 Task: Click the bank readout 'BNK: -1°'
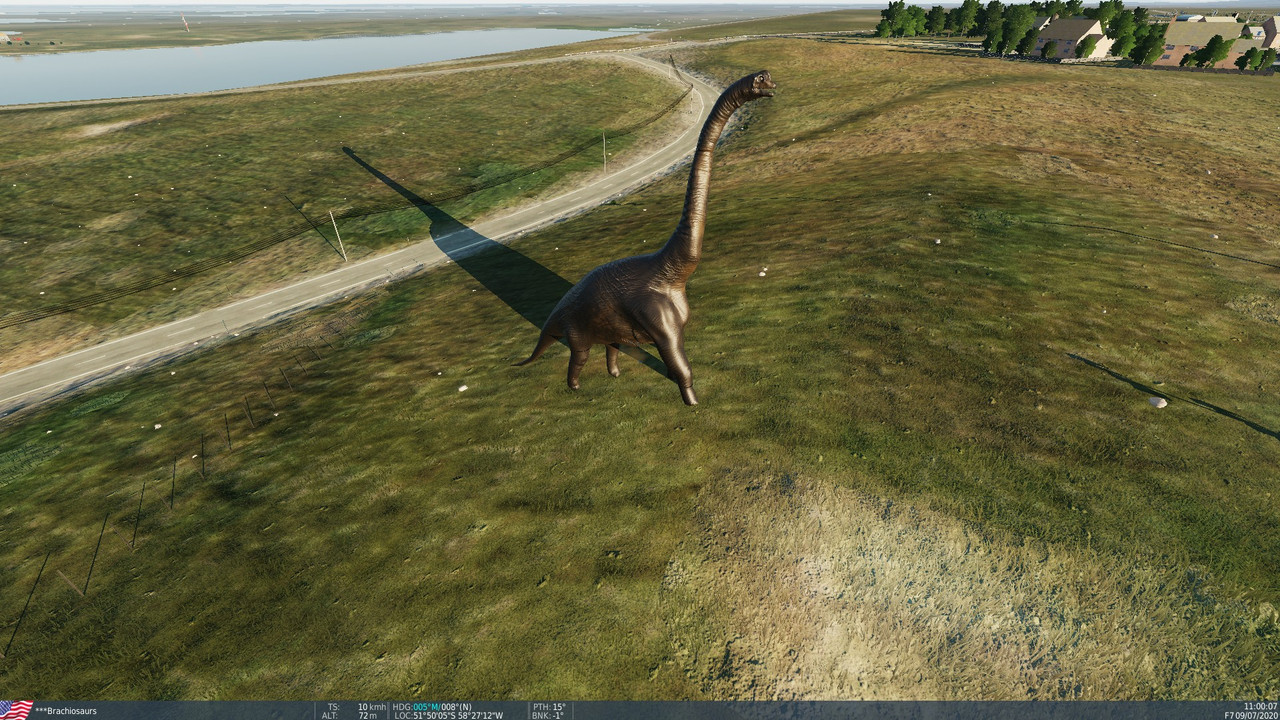[x=547, y=715]
